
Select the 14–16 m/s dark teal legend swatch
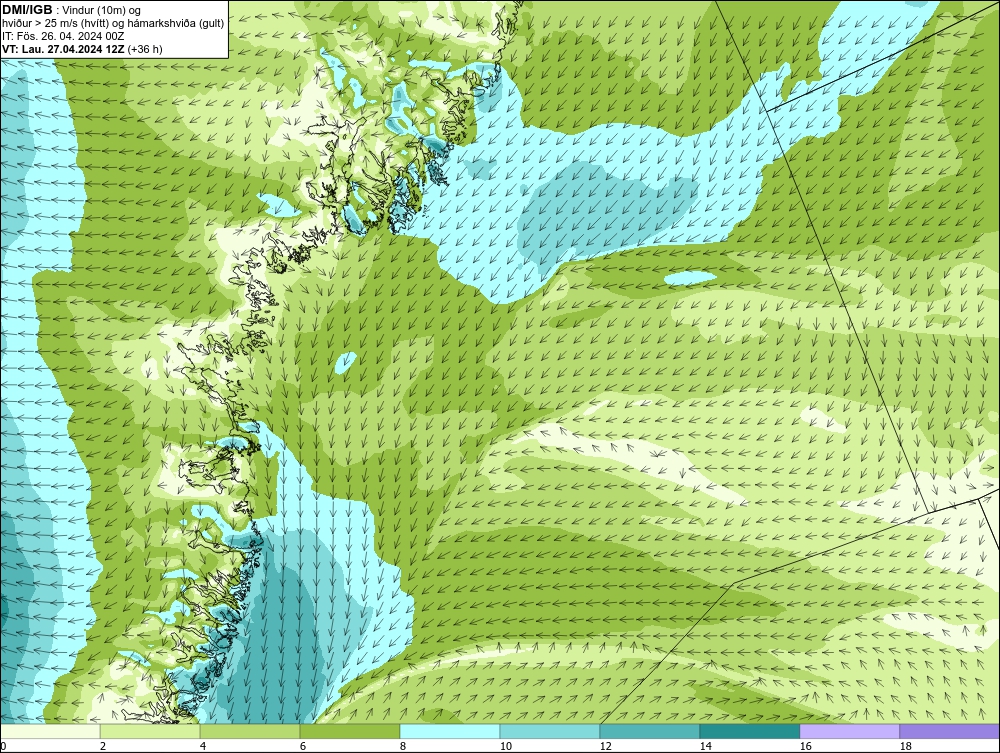coord(749,731)
